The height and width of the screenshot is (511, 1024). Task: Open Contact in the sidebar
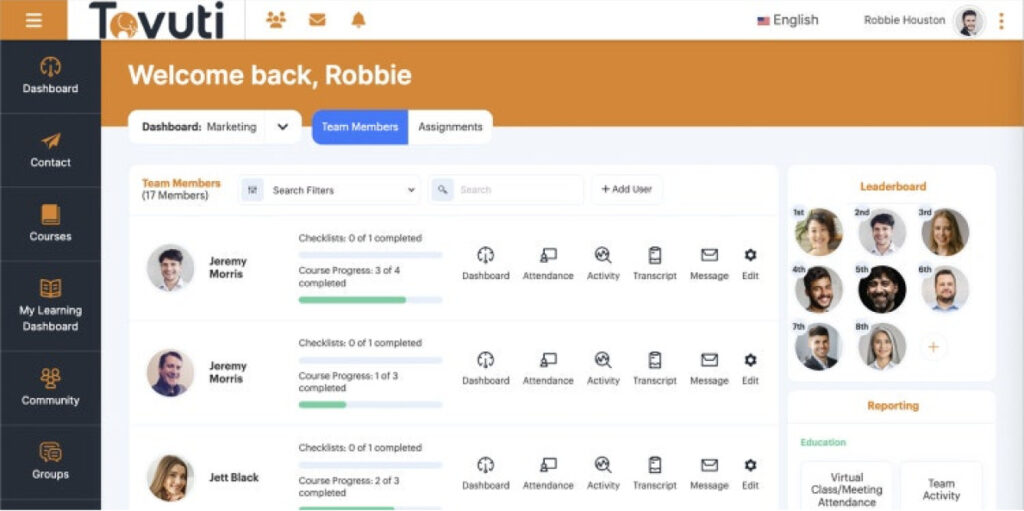50,150
